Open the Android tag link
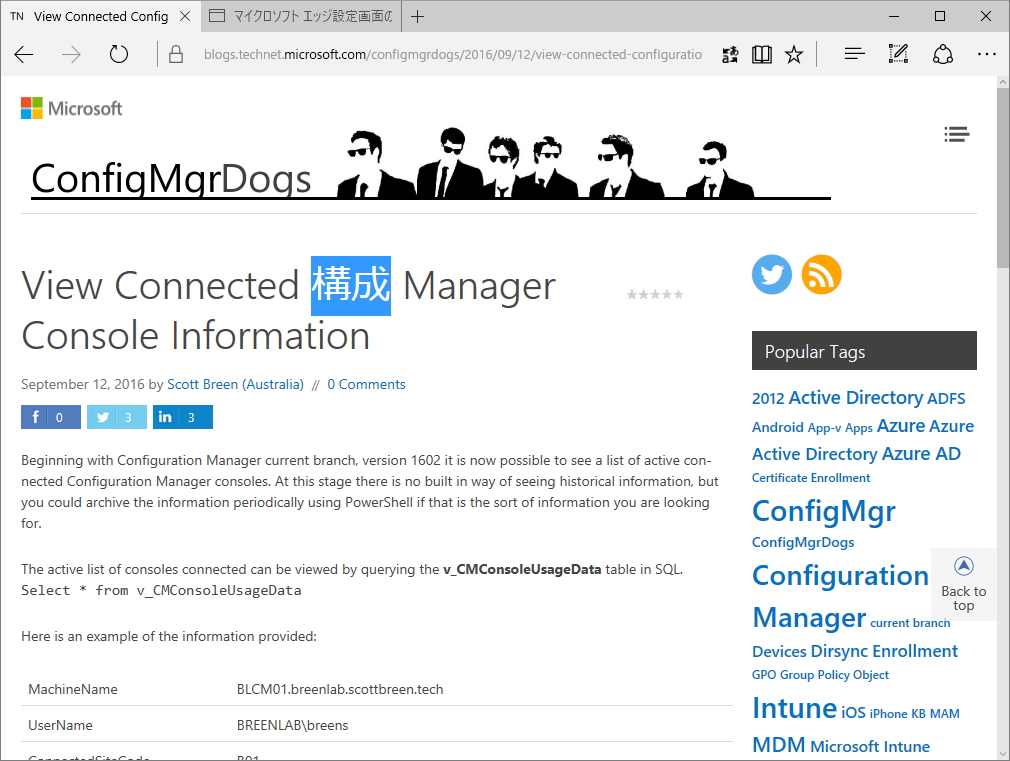 pos(777,427)
